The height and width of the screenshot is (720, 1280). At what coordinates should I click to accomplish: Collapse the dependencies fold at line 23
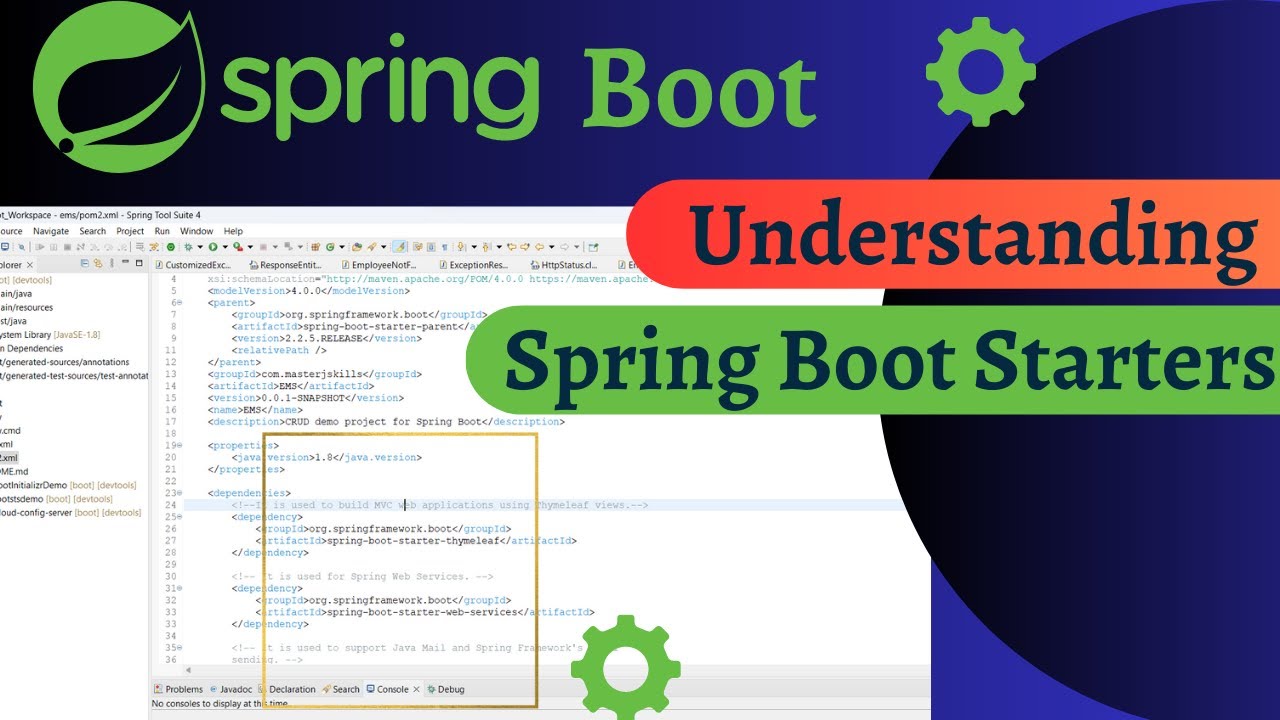pos(180,493)
